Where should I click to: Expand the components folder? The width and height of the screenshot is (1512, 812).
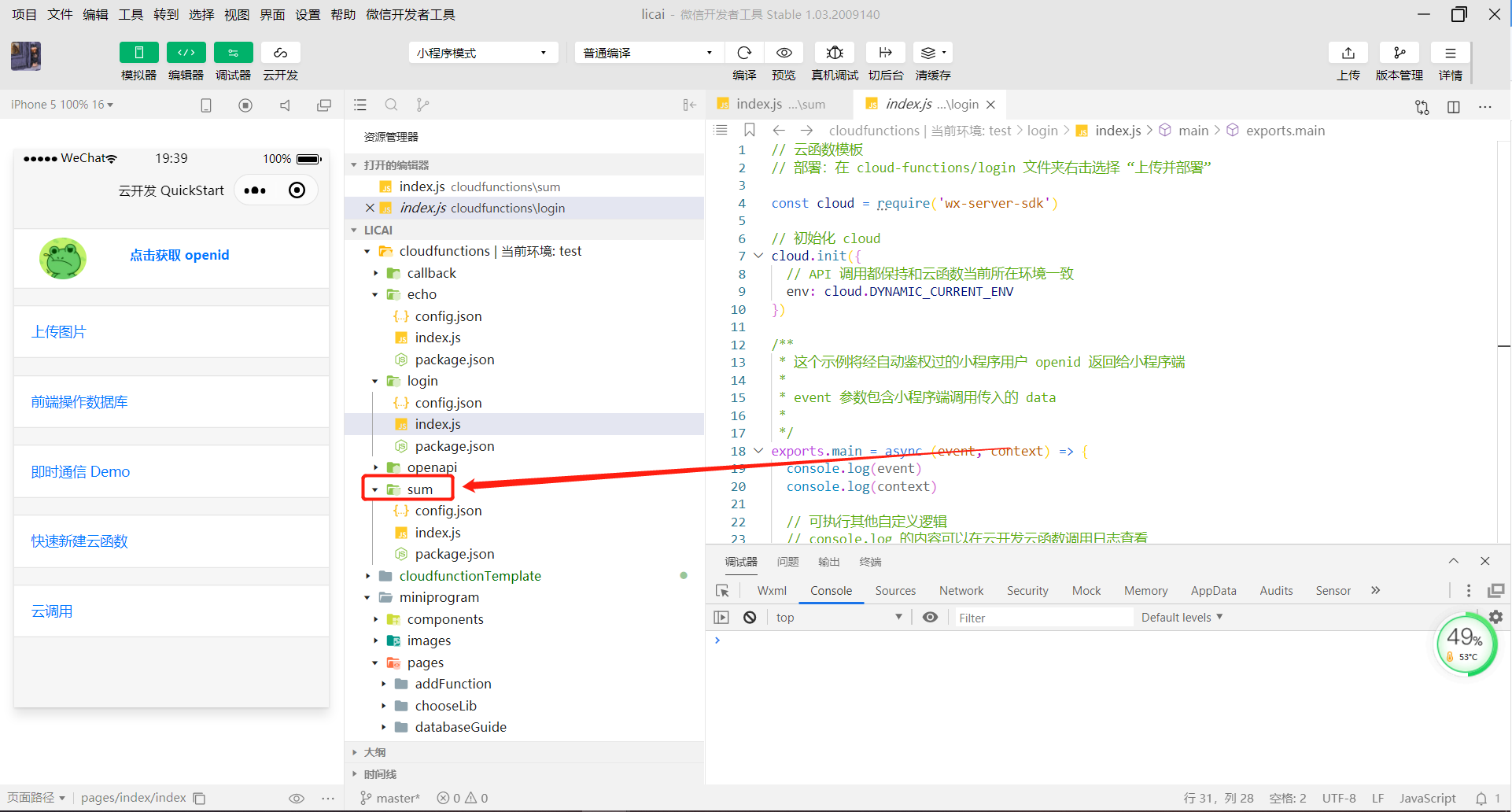coord(375,619)
